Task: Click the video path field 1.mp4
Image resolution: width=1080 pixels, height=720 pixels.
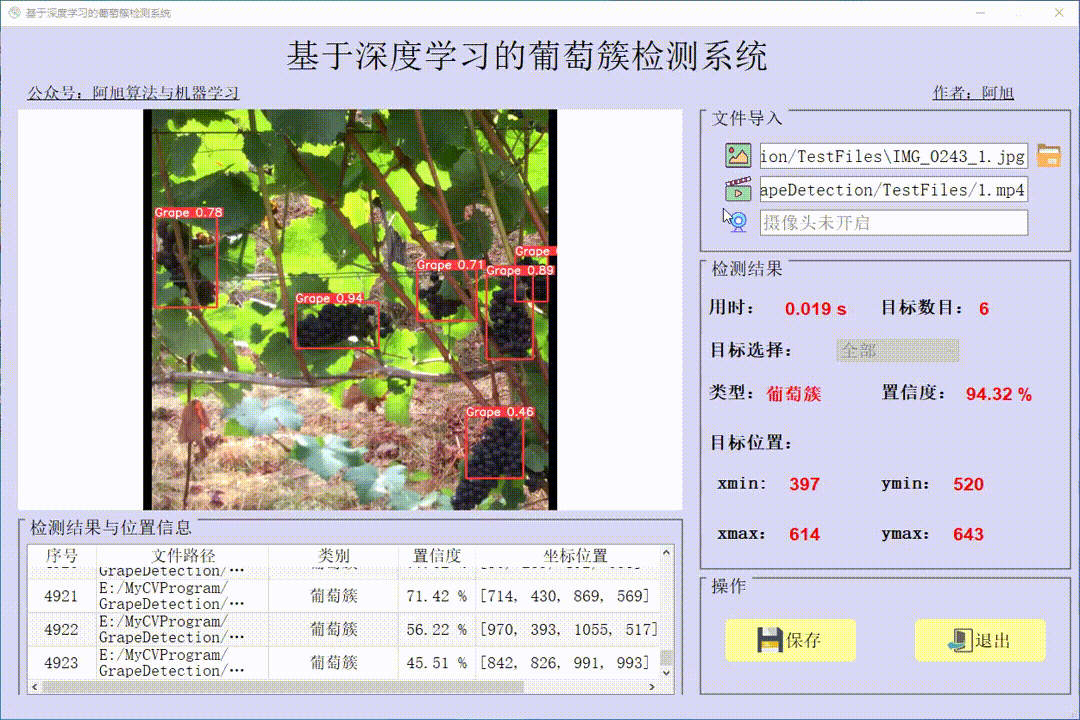Action: click(x=893, y=189)
